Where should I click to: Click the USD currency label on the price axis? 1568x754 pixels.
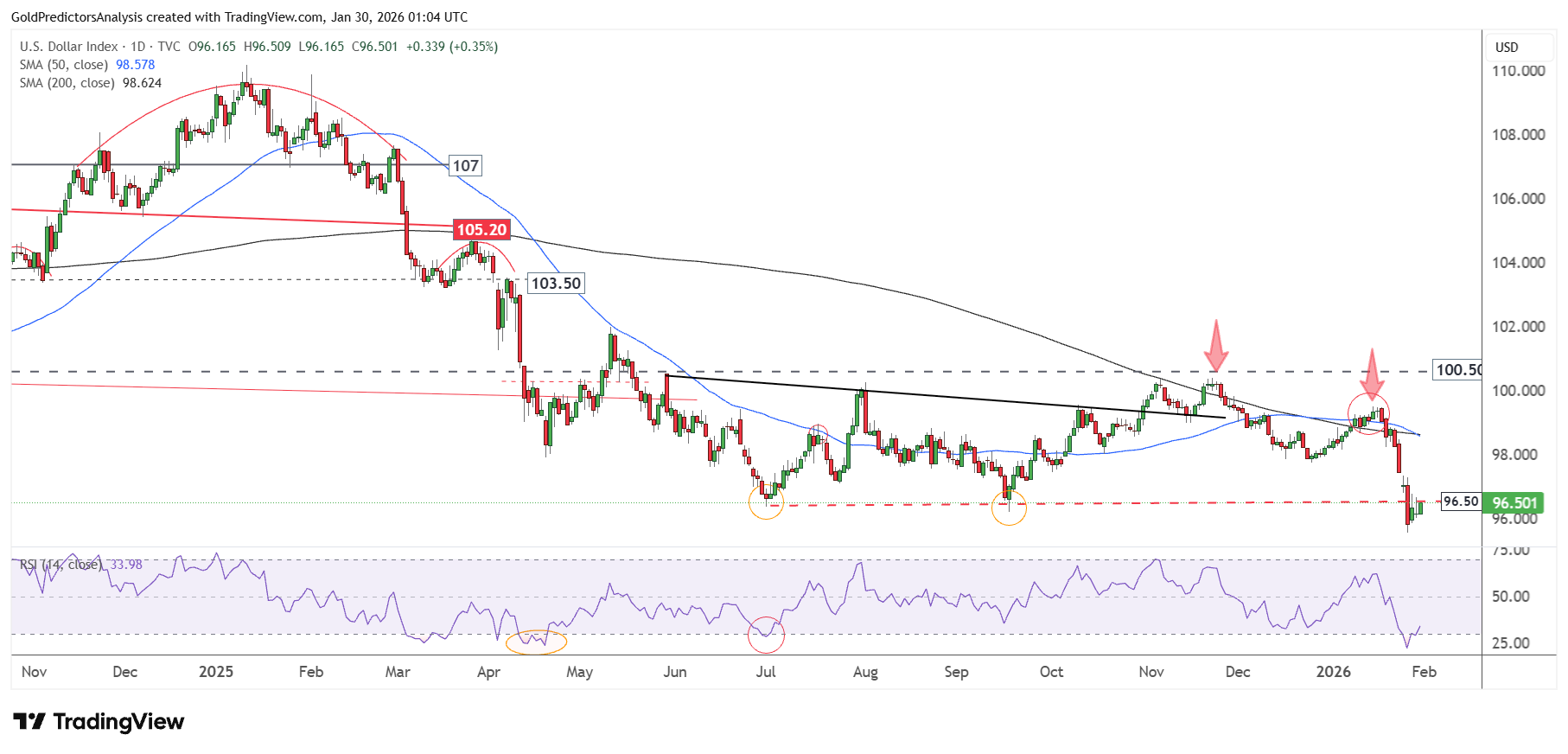tap(1507, 48)
